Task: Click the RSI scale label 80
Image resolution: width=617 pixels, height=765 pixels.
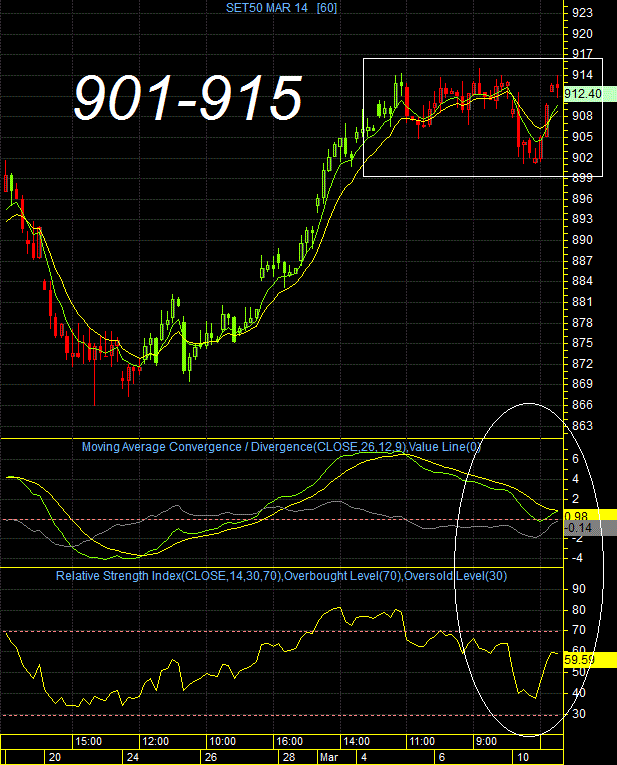Action: point(579,610)
